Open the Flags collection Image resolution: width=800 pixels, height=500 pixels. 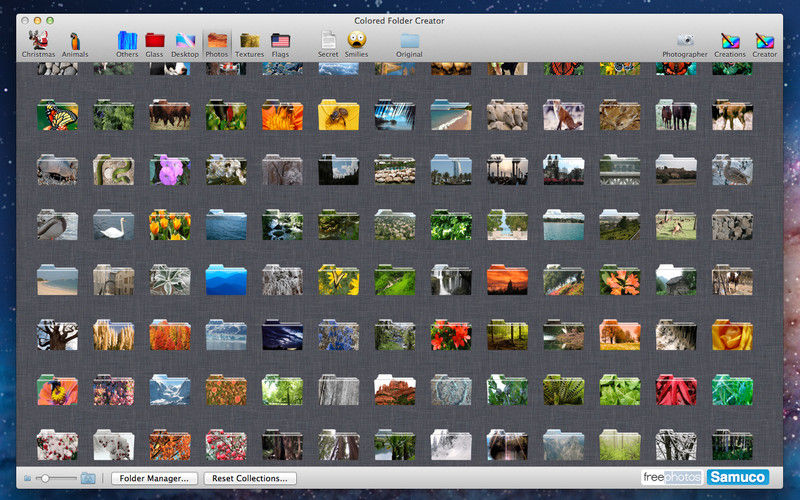click(x=280, y=44)
